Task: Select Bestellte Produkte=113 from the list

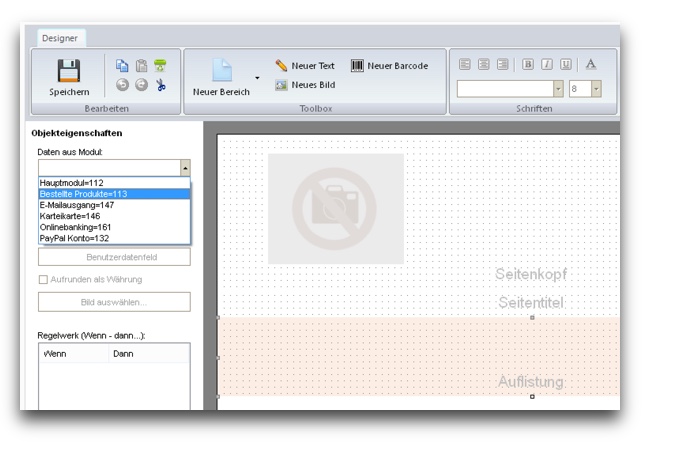Action: (114, 194)
